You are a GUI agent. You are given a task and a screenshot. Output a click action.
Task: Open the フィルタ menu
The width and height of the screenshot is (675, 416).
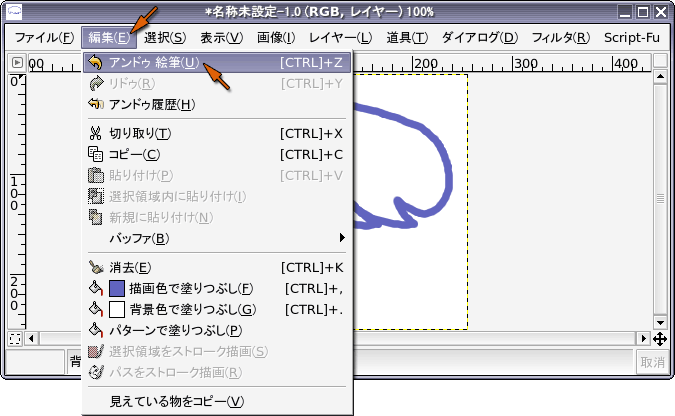point(560,37)
